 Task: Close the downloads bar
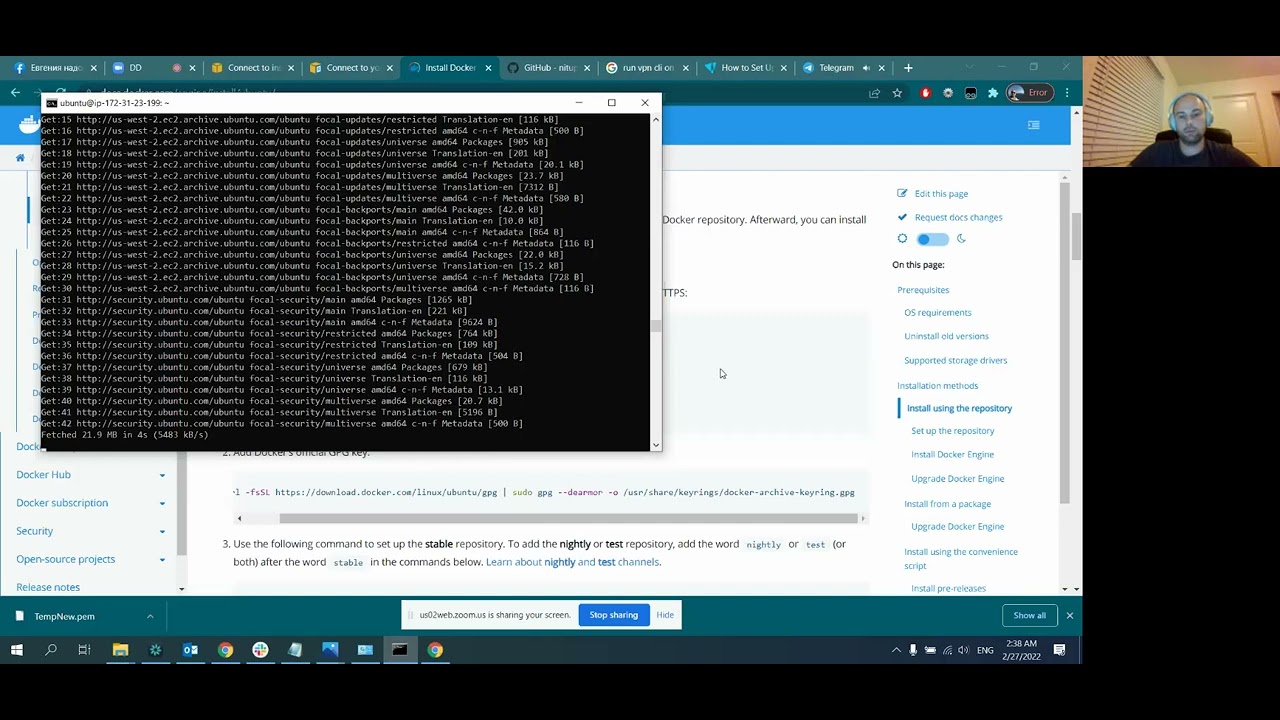pyautogui.click(x=1069, y=616)
